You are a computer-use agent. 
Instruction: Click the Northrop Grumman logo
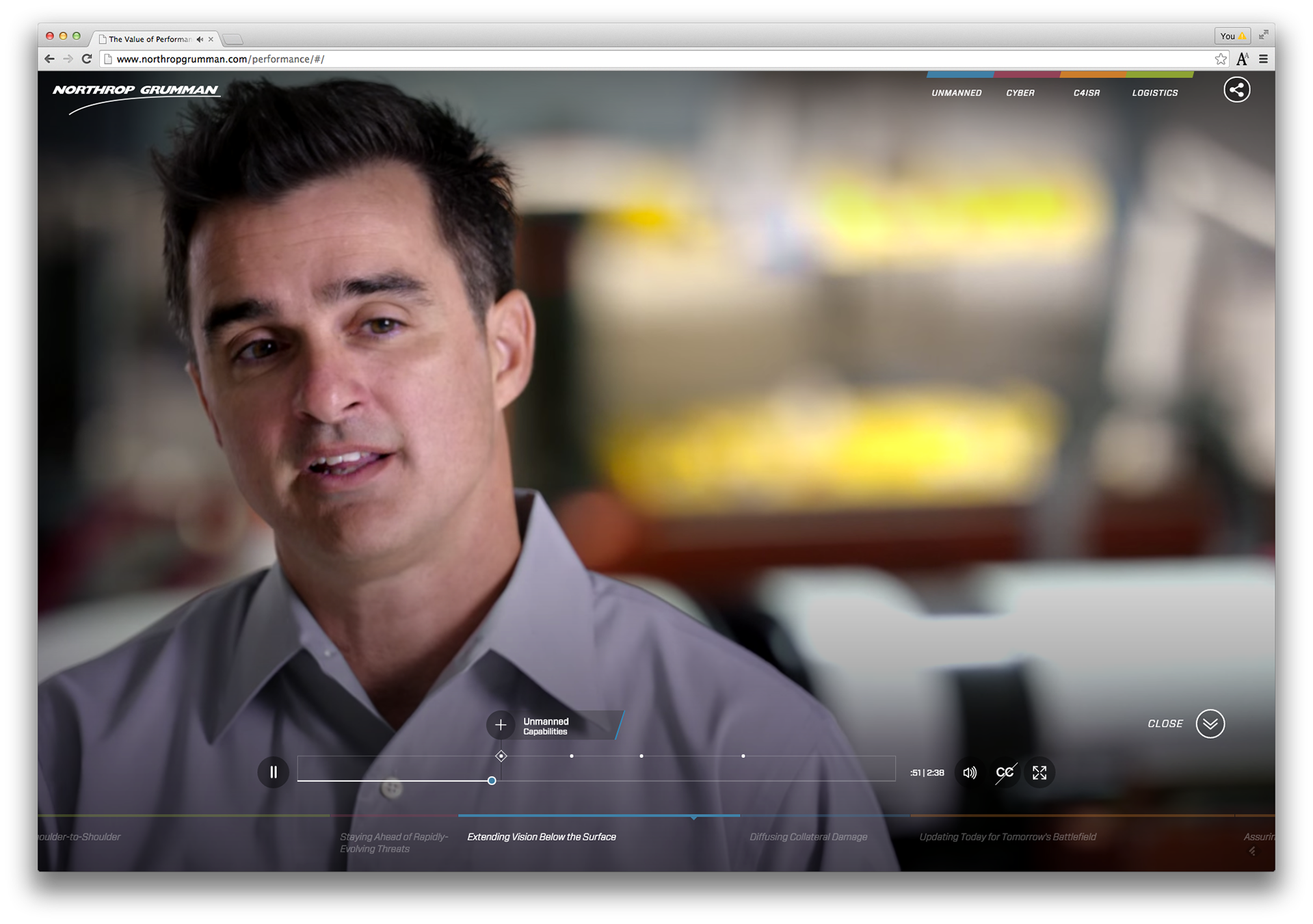tap(135, 91)
